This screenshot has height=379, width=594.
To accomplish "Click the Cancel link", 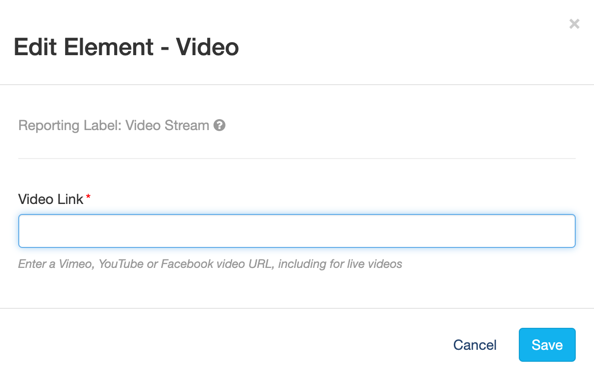I will [x=475, y=345].
